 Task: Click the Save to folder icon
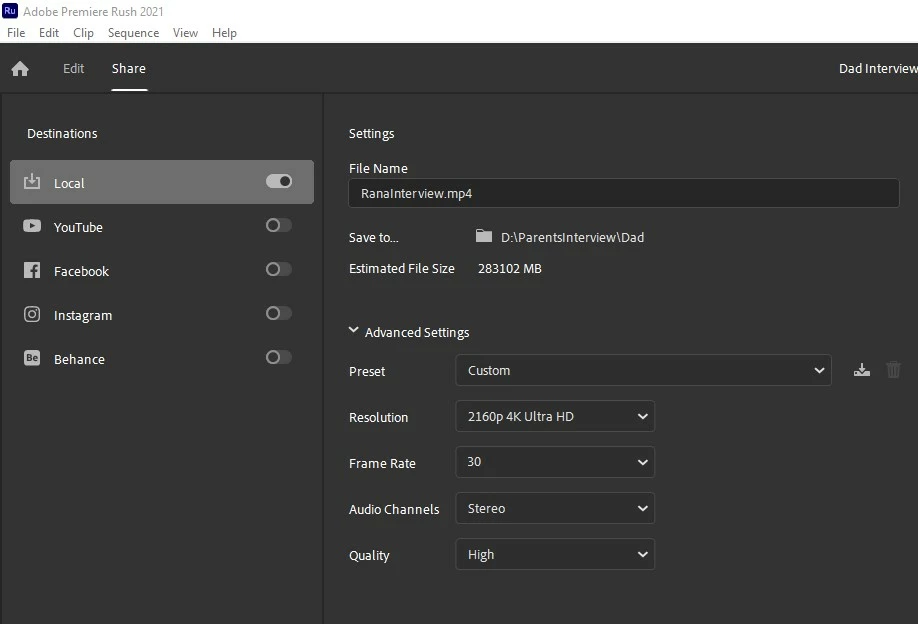tap(484, 237)
